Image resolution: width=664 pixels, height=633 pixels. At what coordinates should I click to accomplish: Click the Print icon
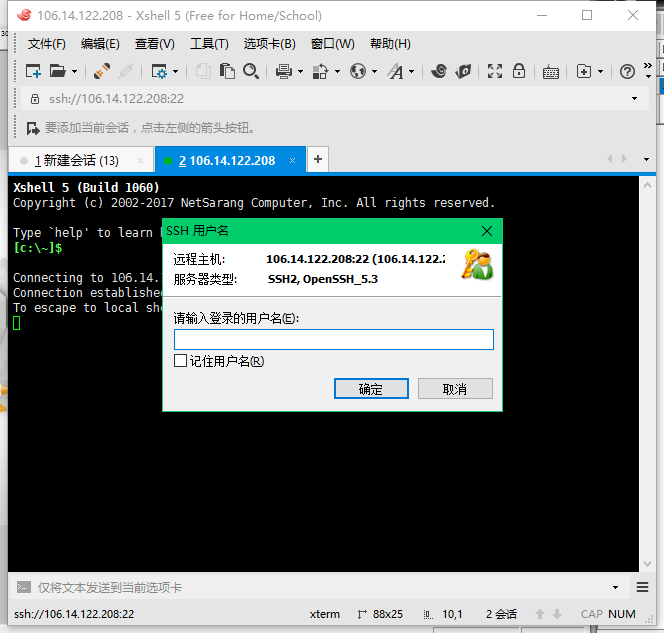pos(284,71)
